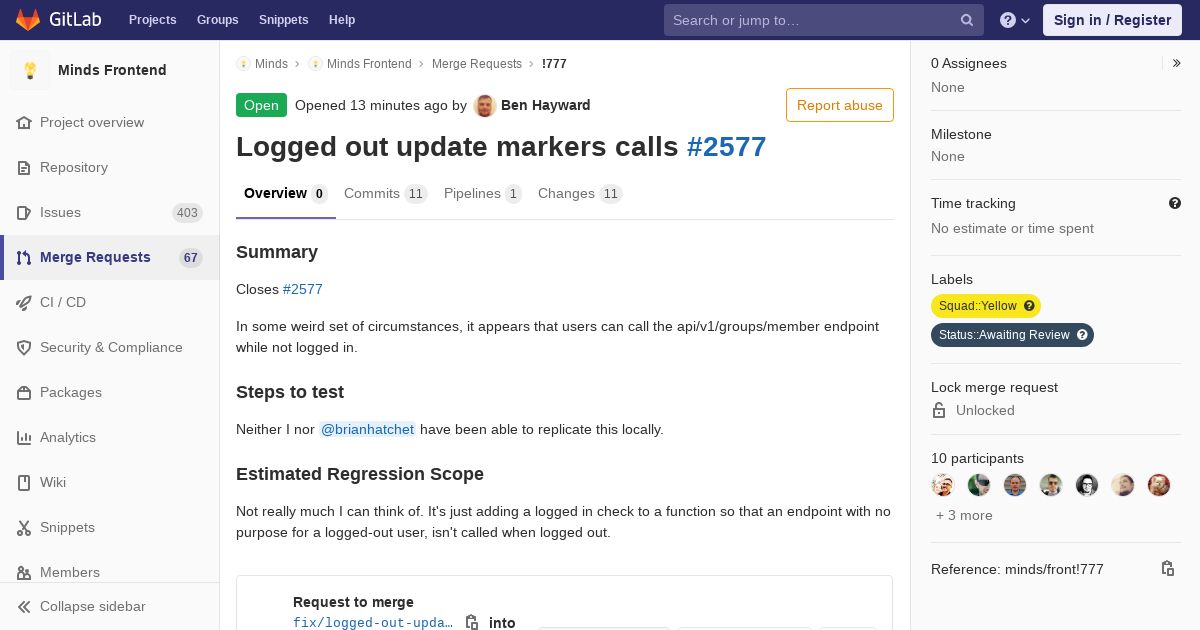Open the Projects menu in navbar
This screenshot has height=630, width=1200.
click(152, 20)
